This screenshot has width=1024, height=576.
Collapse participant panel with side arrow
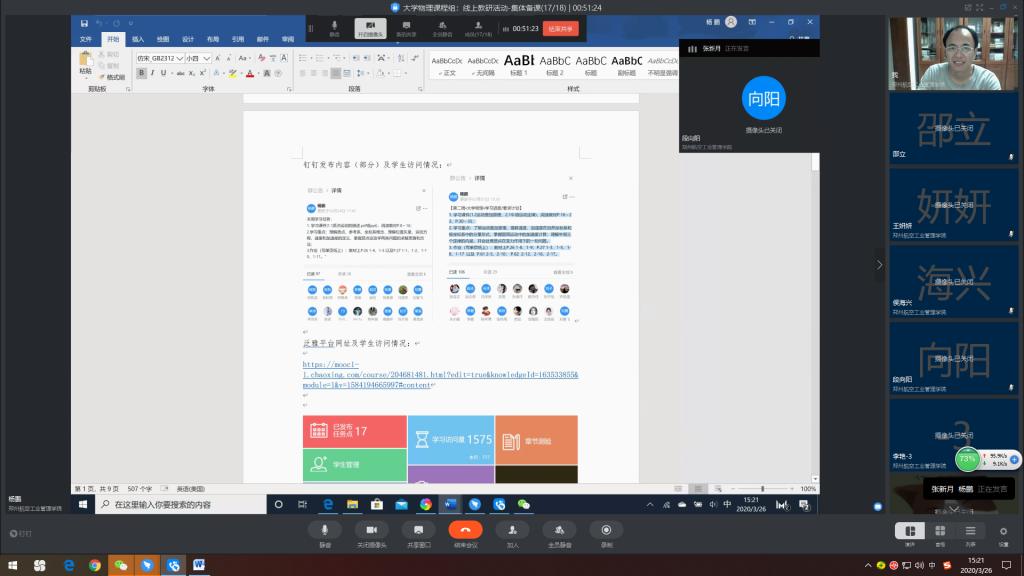pos(879,265)
